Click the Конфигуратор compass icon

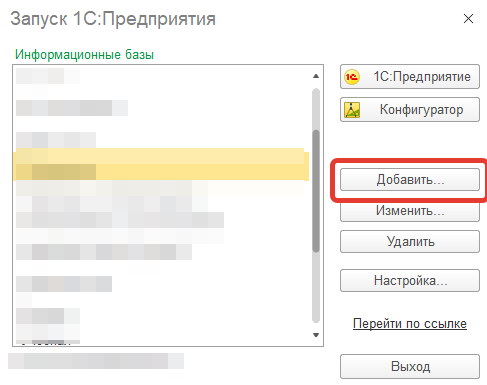[x=352, y=110]
